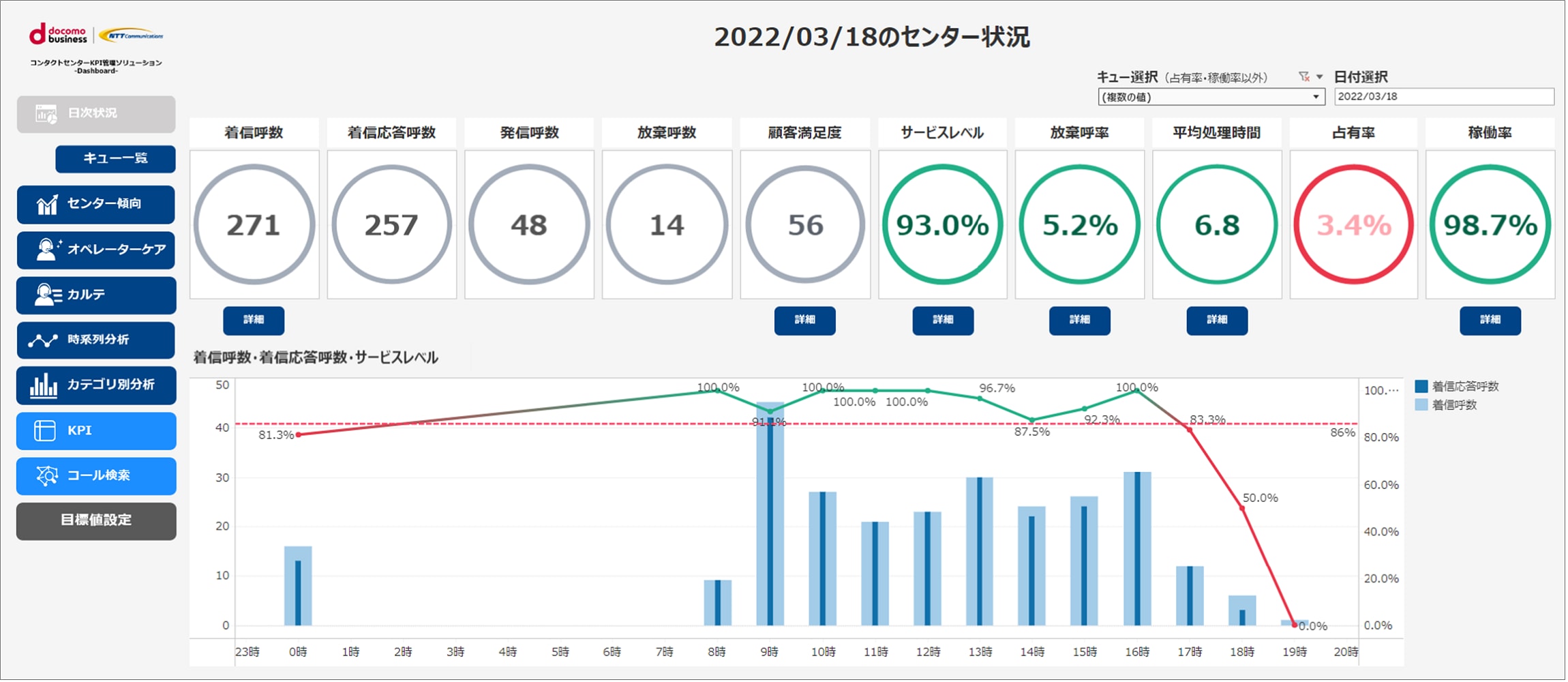Click title 2022/03/18のセンター状況
Viewport: 1568px width, 682px height.
[x=872, y=37]
